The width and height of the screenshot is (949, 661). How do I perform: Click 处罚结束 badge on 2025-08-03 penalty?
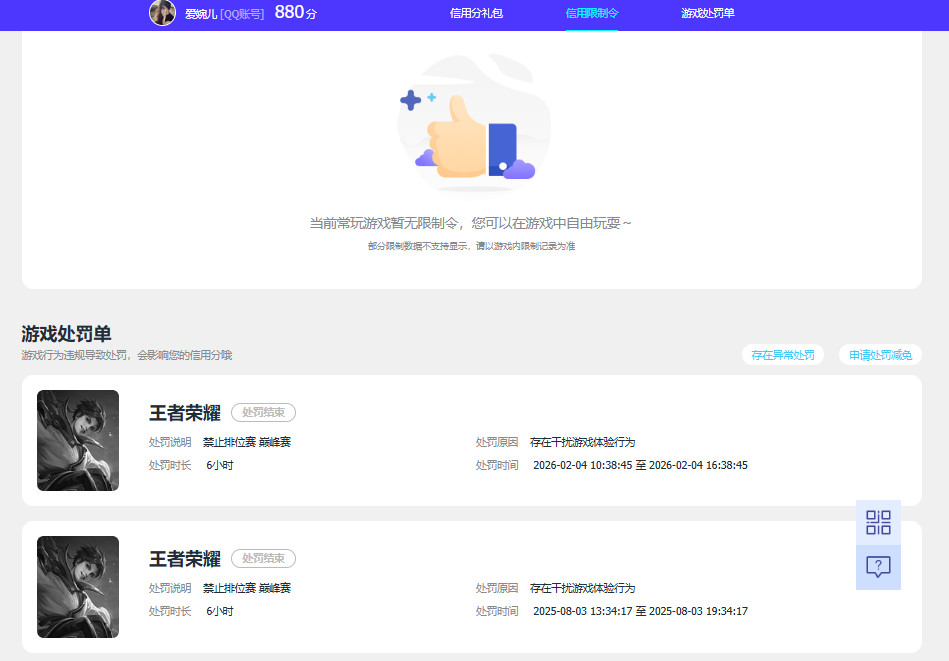point(263,558)
